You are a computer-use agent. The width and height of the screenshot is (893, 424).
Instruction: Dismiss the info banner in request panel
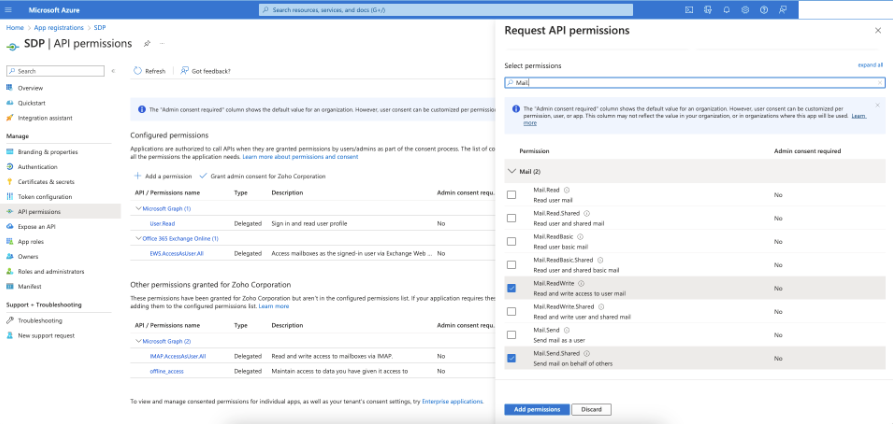(878, 105)
